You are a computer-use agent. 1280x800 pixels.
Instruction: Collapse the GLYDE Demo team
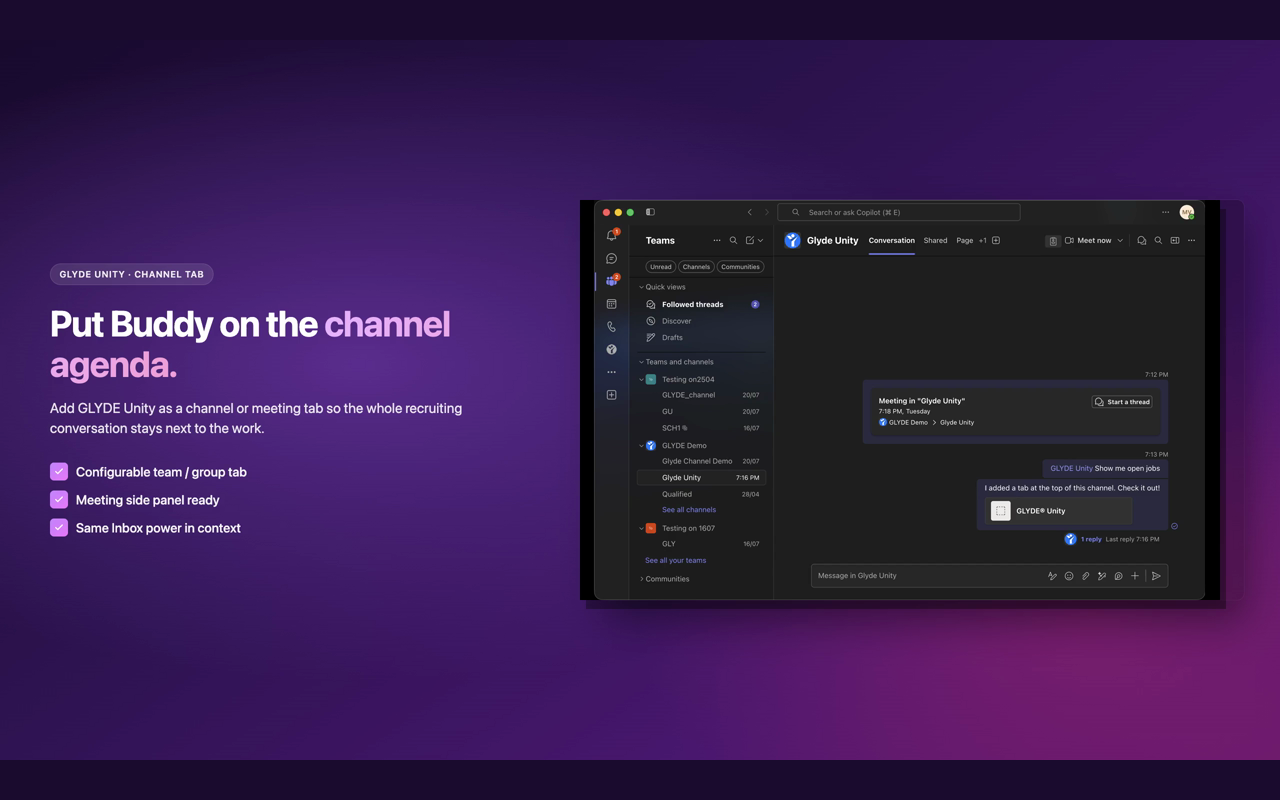(x=642, y=446)
